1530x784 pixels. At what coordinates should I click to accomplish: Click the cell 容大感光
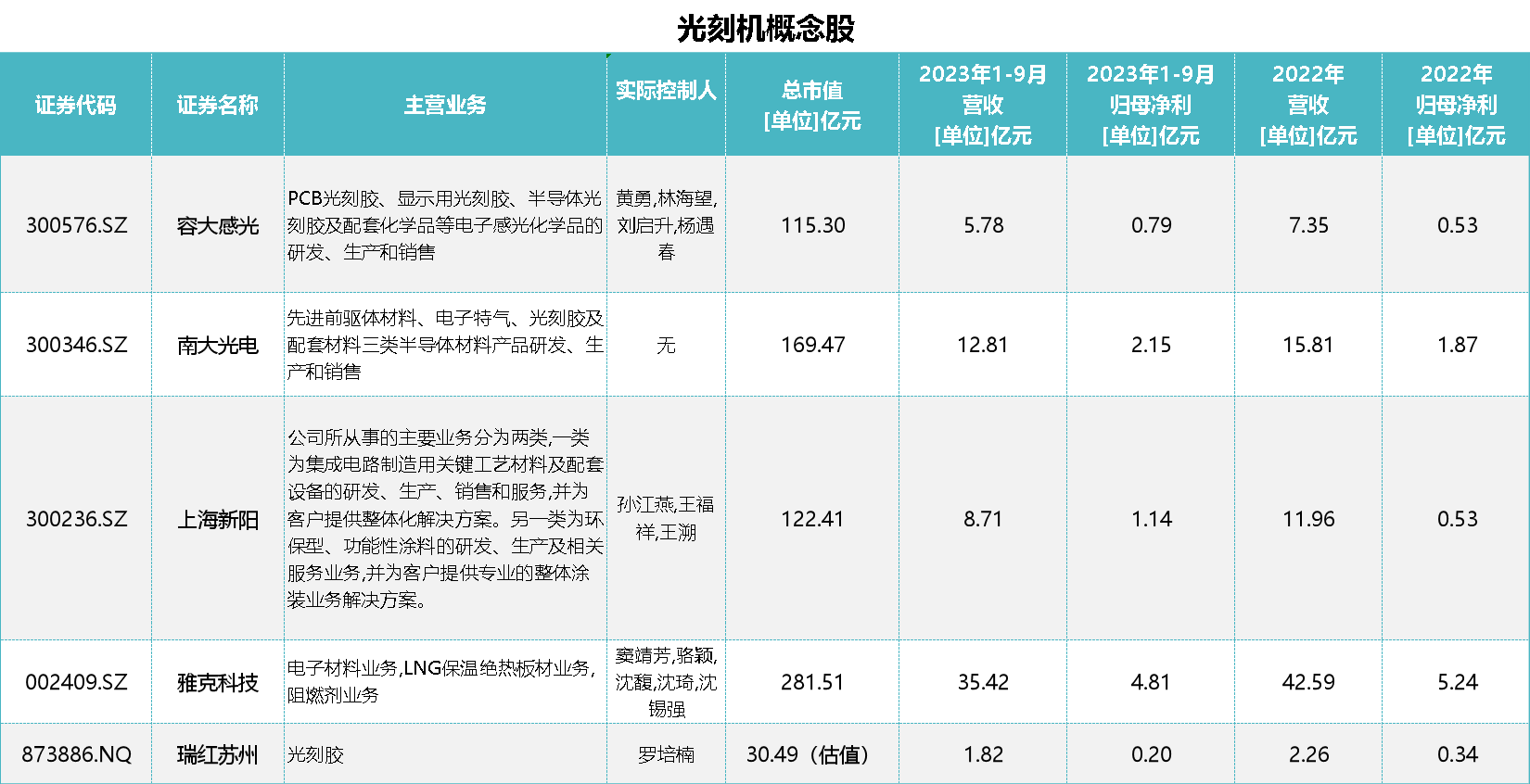tap(218, 225)
